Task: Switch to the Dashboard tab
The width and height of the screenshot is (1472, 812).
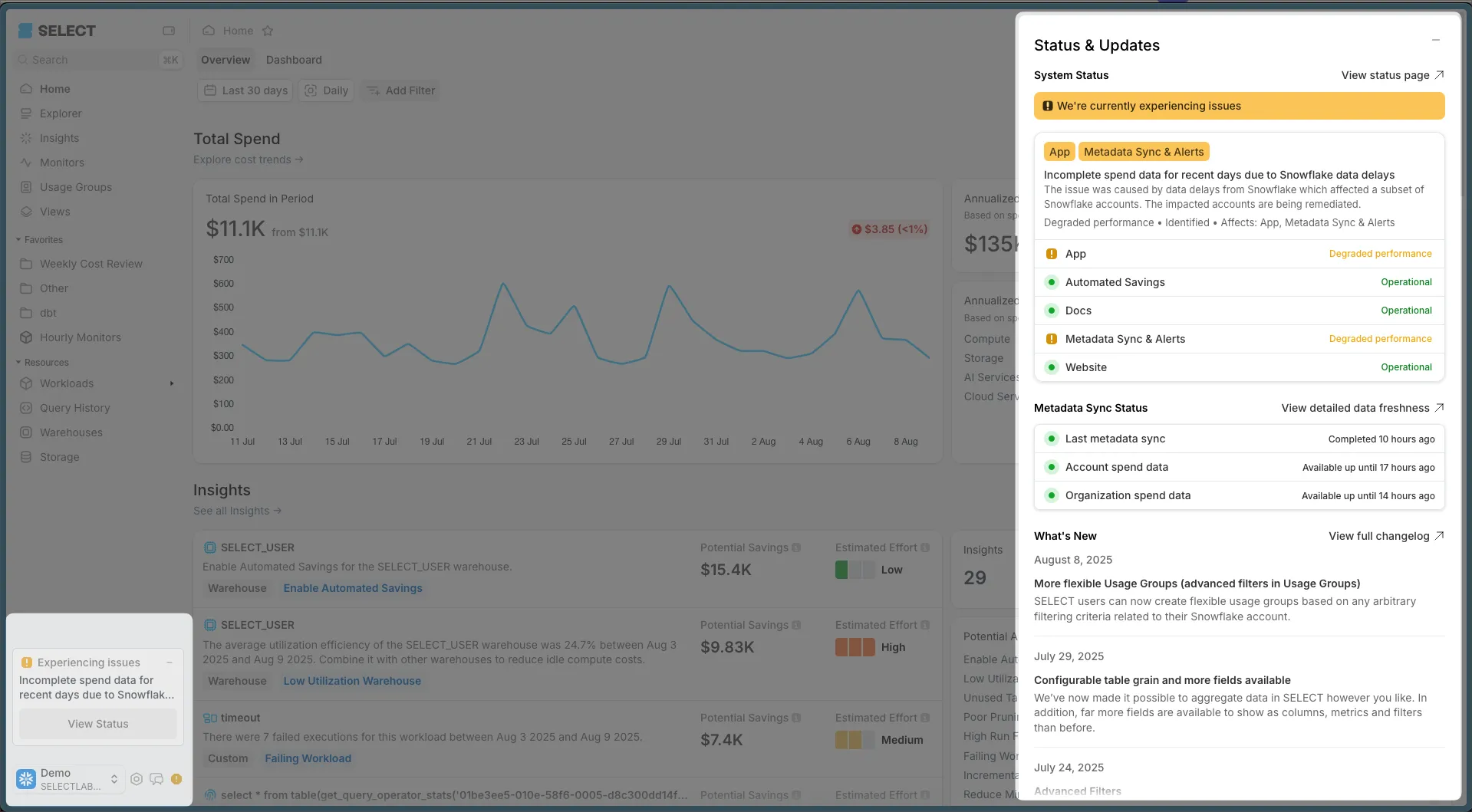Action: pyautogui.click(x=294, y=60)
